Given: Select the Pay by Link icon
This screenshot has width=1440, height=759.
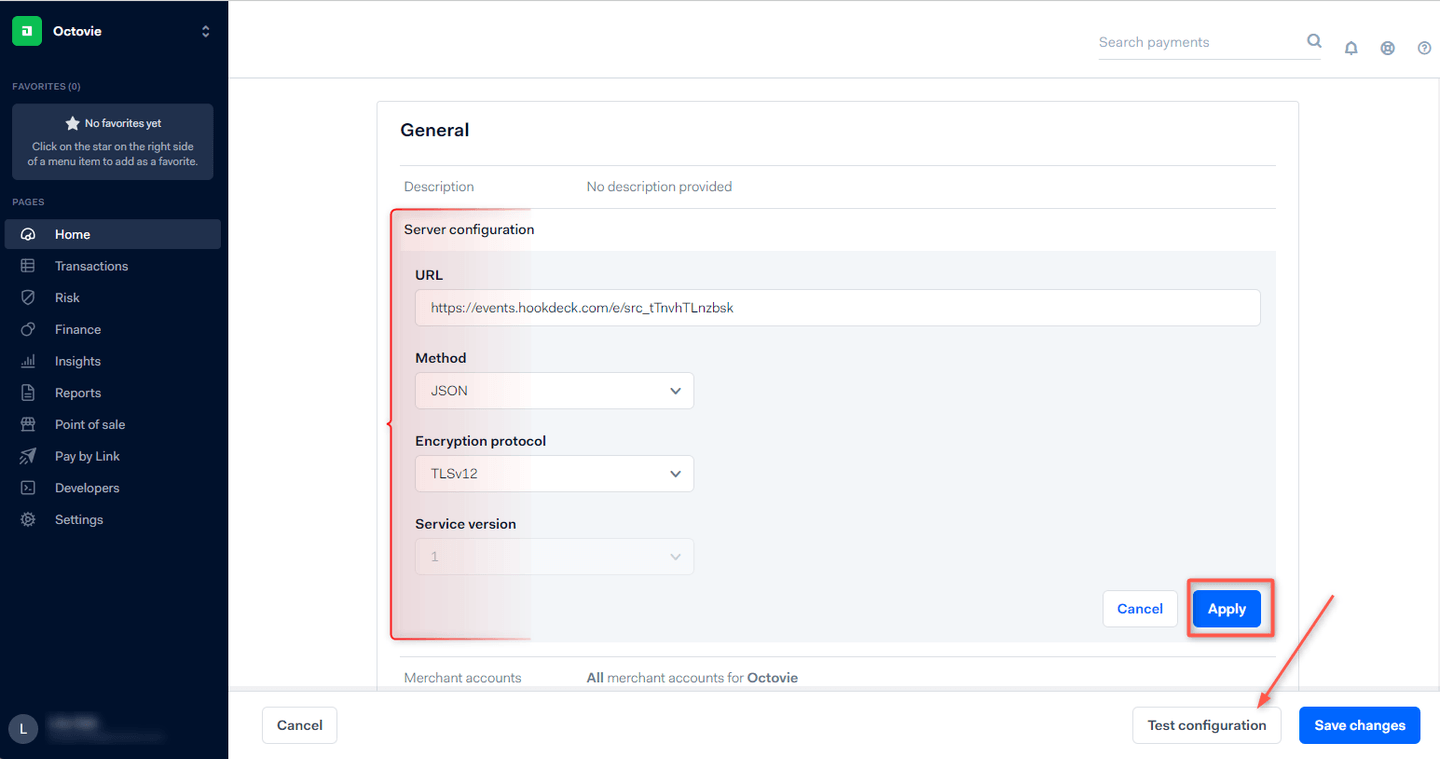Looking at the screenshot, I should coord(29,455).
